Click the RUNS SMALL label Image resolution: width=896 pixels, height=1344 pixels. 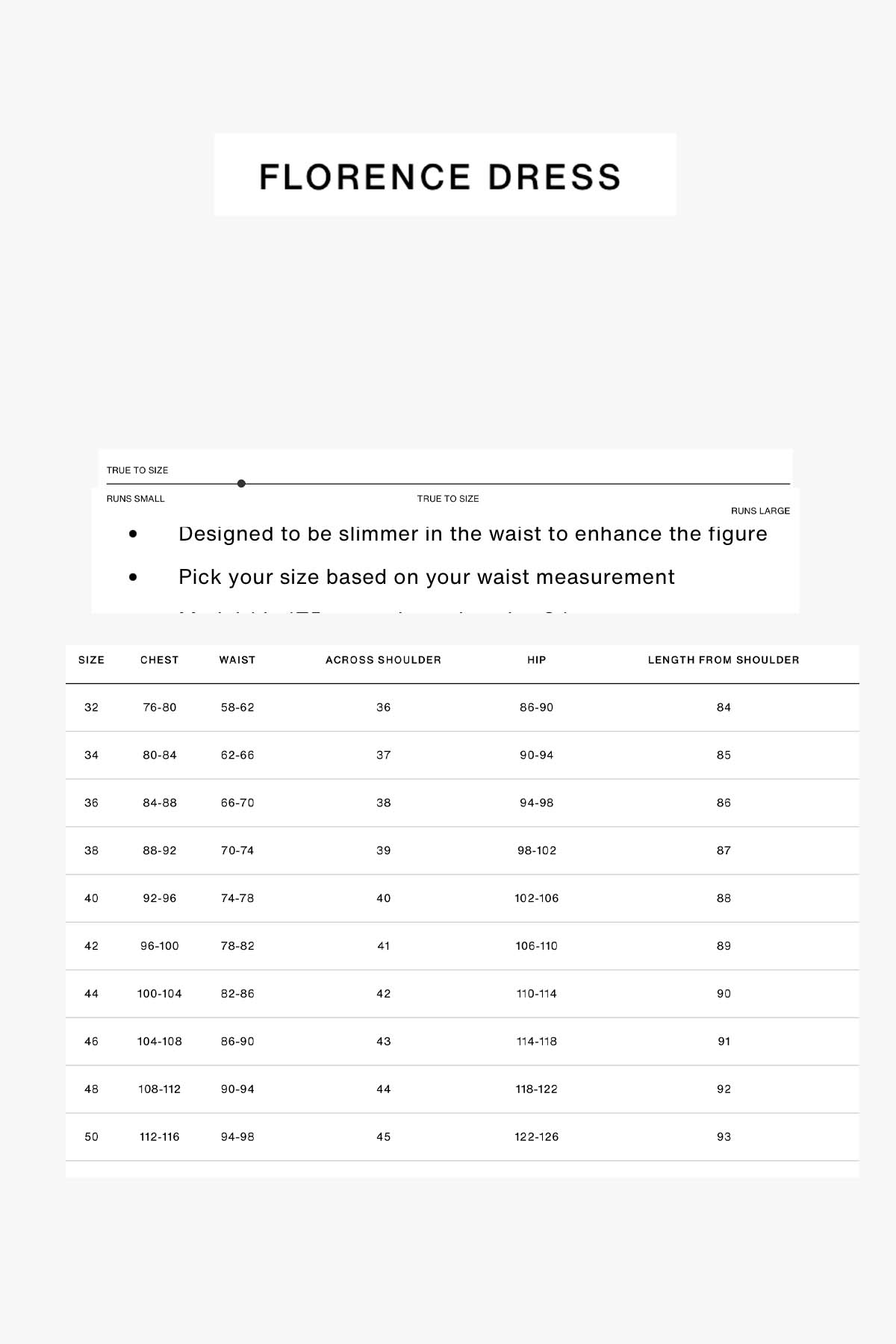tap(135, 499)
